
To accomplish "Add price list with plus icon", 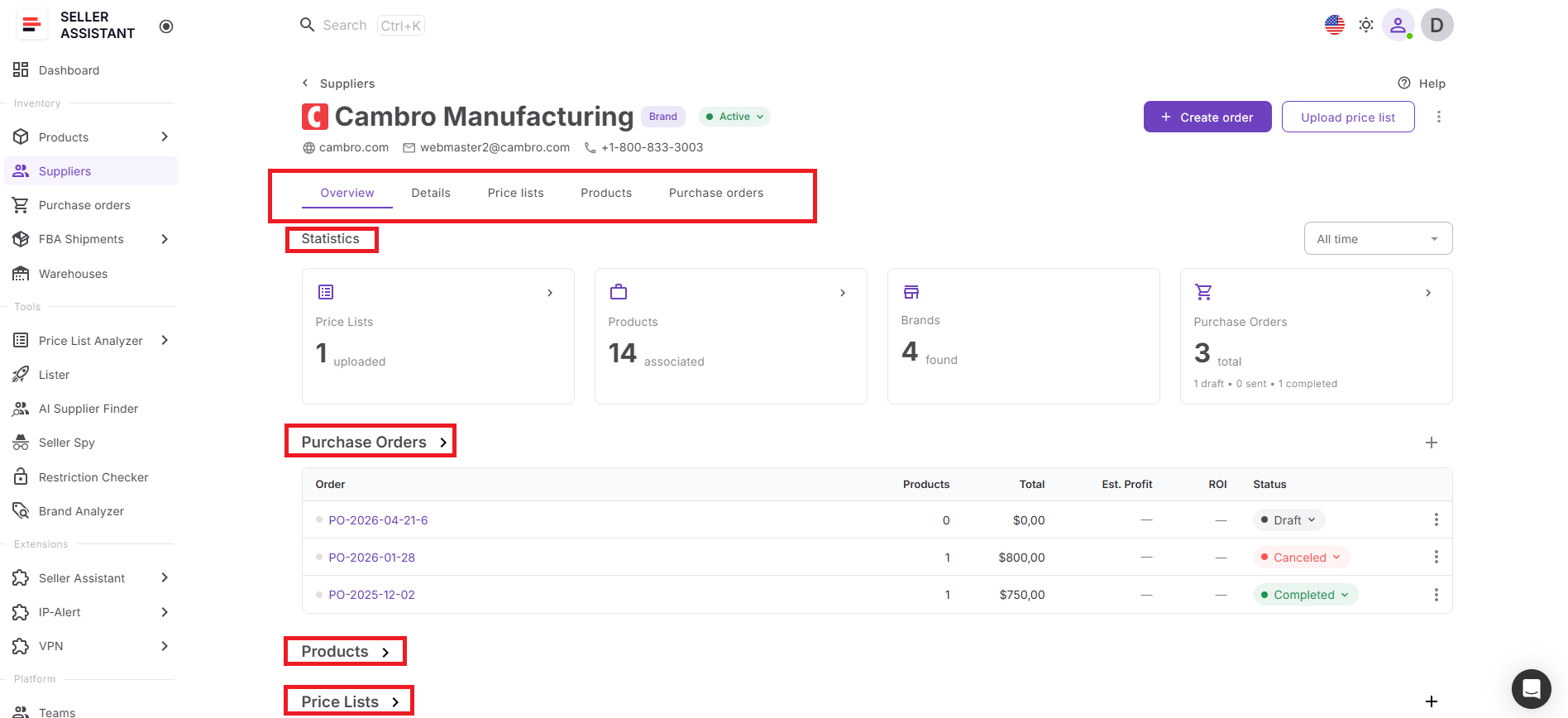I will coord(1432,701).
